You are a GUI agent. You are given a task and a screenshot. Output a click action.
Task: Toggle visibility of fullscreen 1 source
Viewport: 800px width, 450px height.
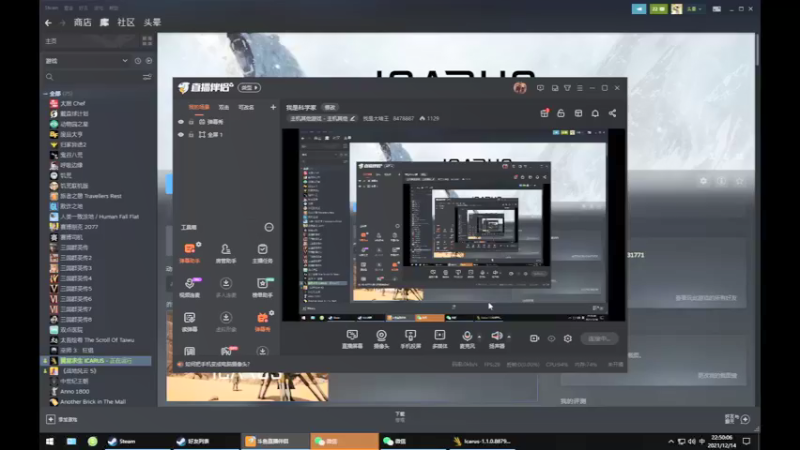tap(181, 135)
